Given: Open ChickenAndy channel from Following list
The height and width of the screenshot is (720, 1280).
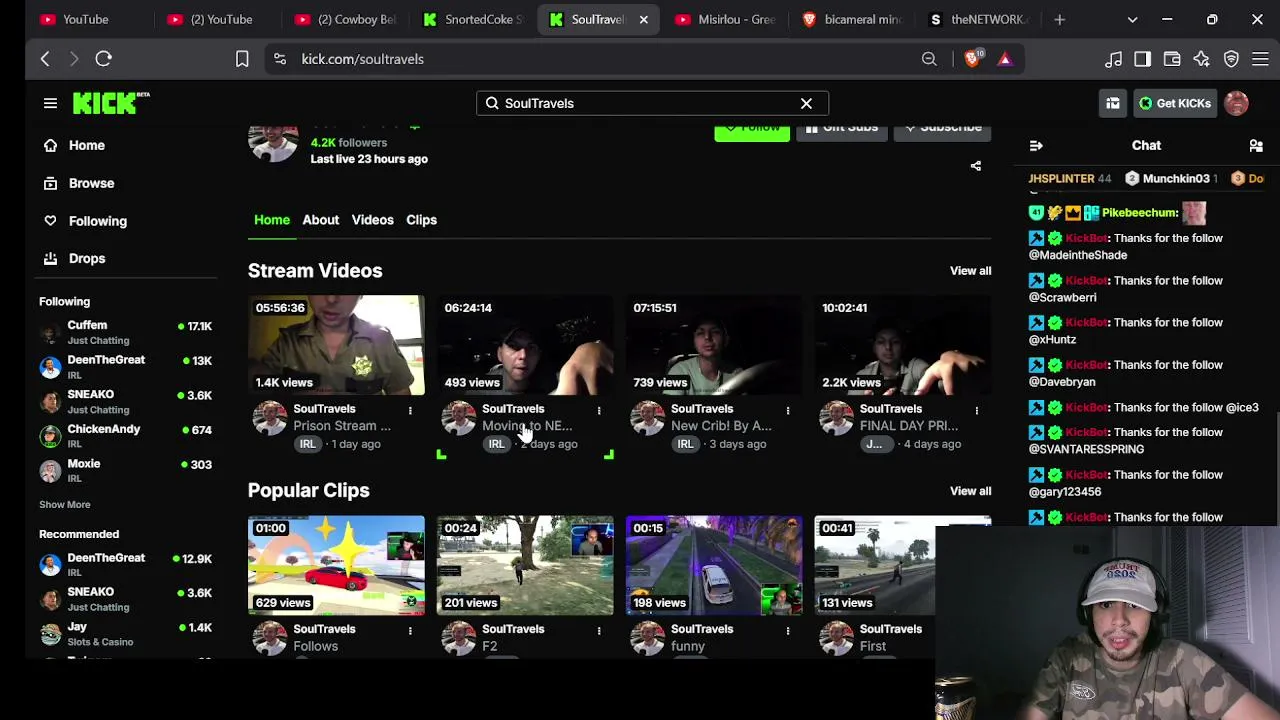Looking at the screenshot, I should point(125,436).
